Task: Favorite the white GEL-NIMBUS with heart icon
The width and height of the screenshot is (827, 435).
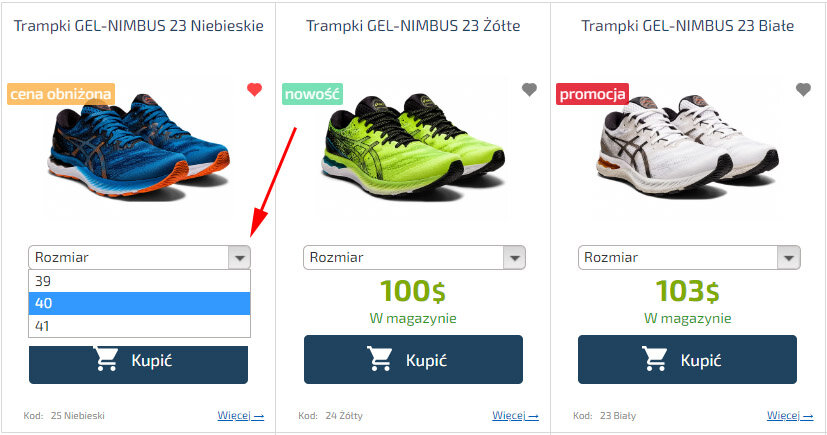Action: pos(803,90)
